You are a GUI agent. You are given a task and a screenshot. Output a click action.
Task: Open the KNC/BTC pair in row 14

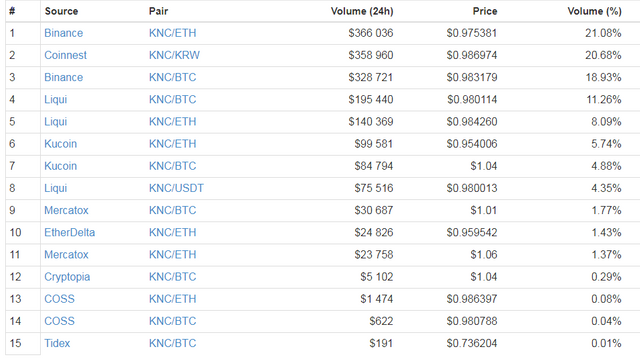click(x=172, y=321)
